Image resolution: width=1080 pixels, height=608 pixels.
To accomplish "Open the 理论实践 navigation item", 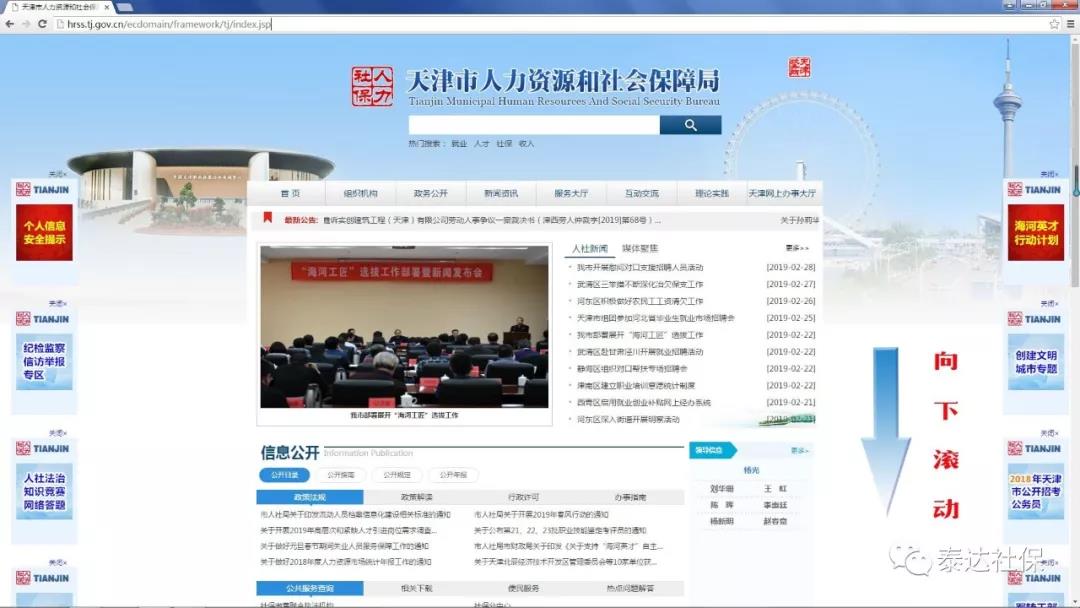I will [x=712, y=193].
